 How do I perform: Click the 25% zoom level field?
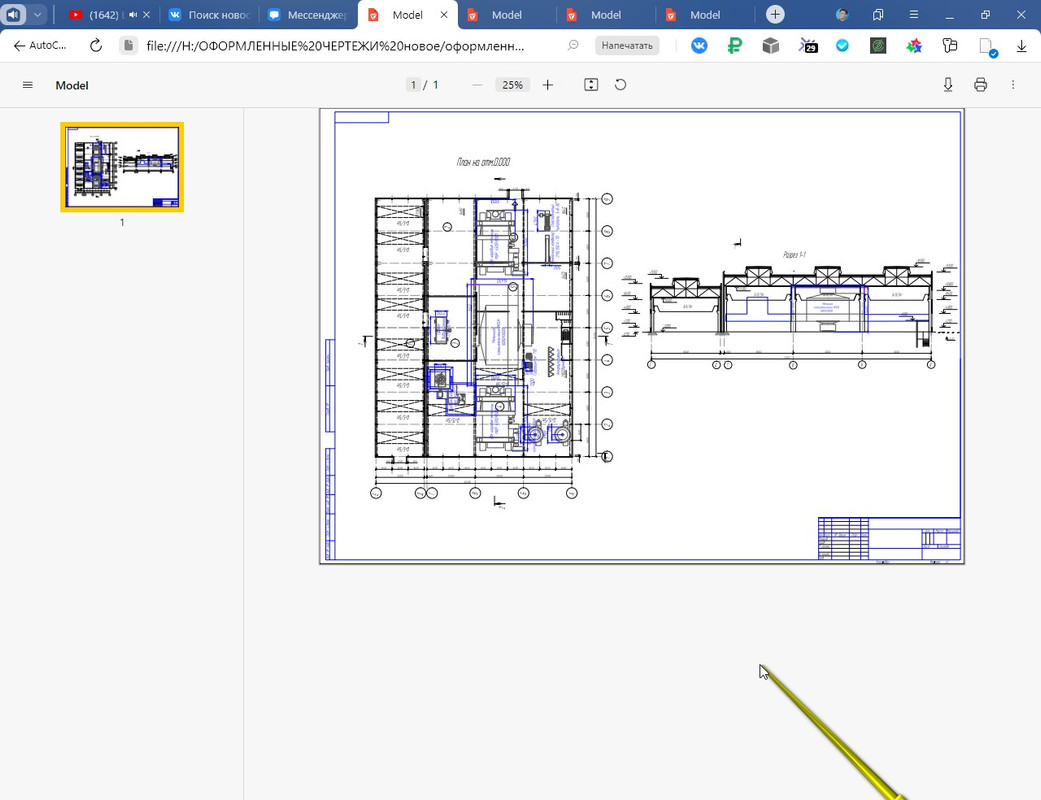513,85
